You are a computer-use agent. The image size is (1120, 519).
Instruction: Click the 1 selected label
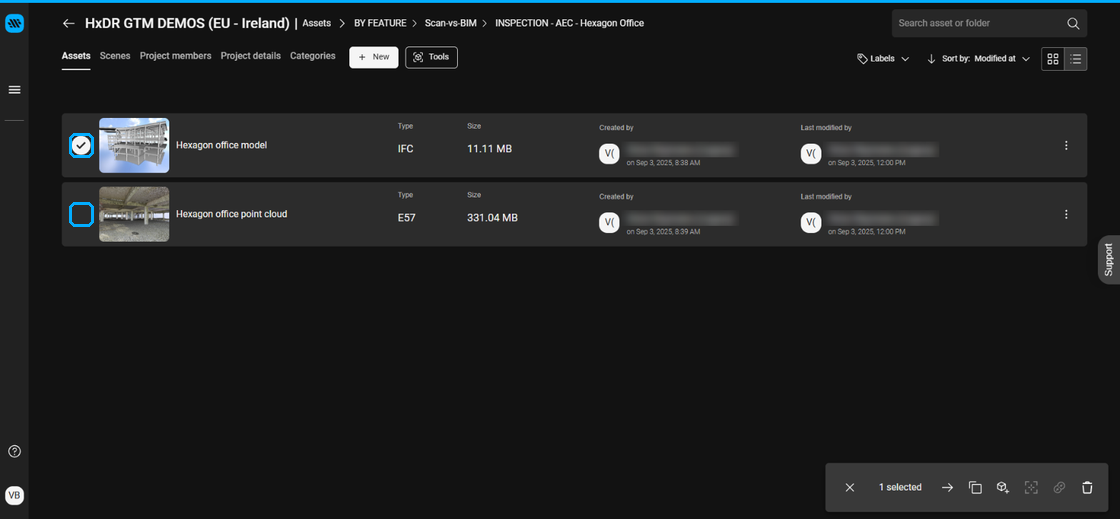click(x=900, y=488)
